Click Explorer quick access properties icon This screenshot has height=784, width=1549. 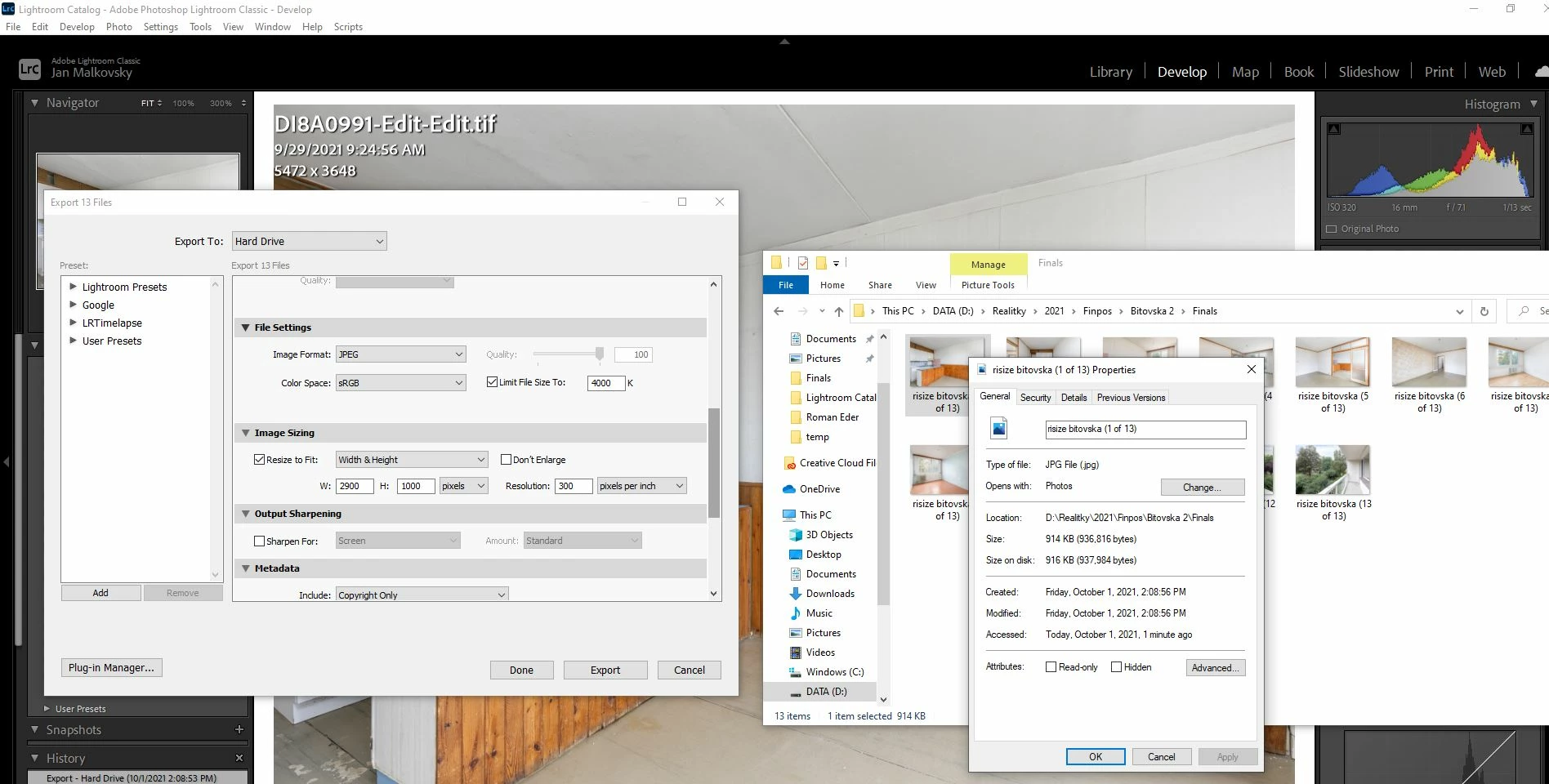coord(803,263)
